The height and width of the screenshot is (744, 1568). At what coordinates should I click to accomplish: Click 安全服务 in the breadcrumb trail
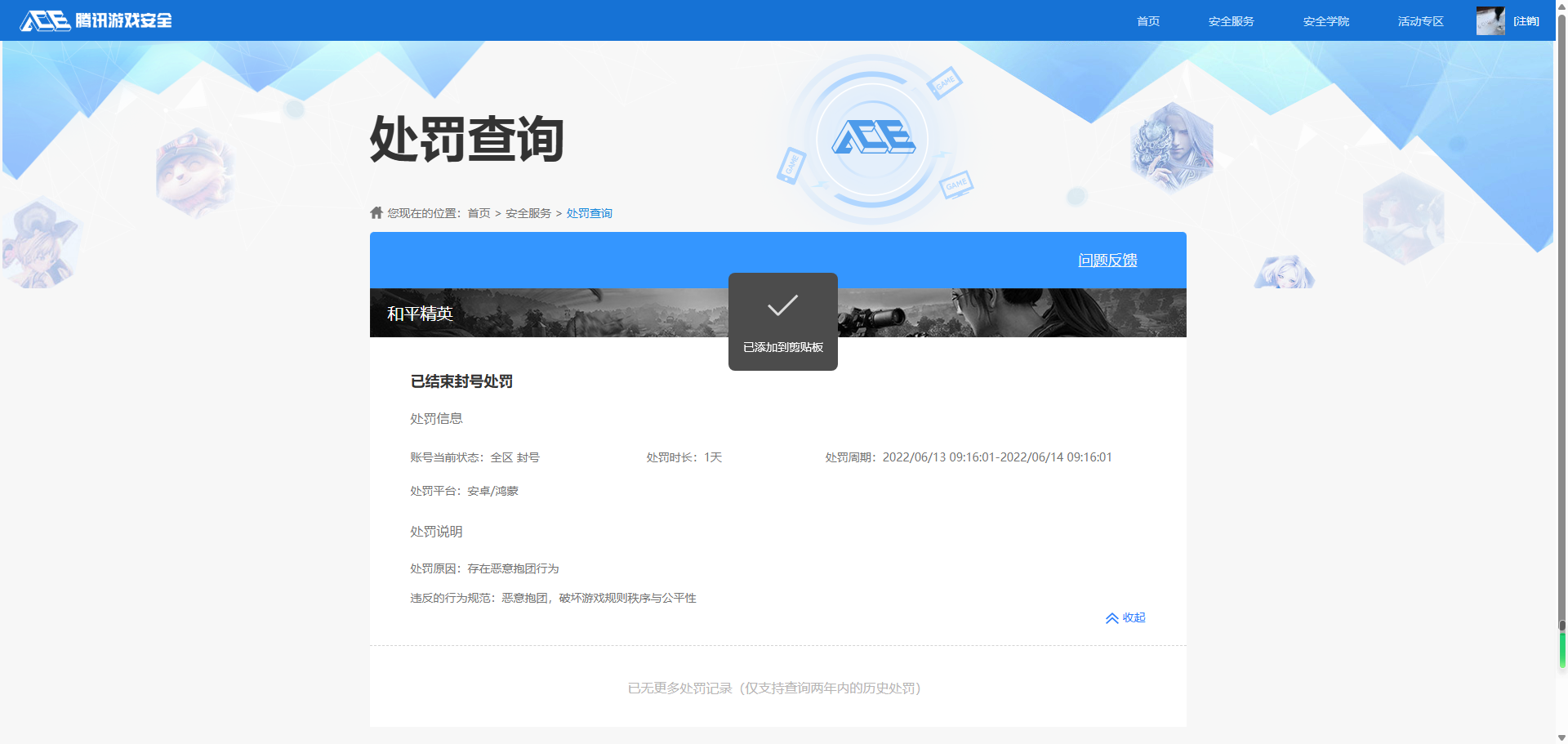527,212
